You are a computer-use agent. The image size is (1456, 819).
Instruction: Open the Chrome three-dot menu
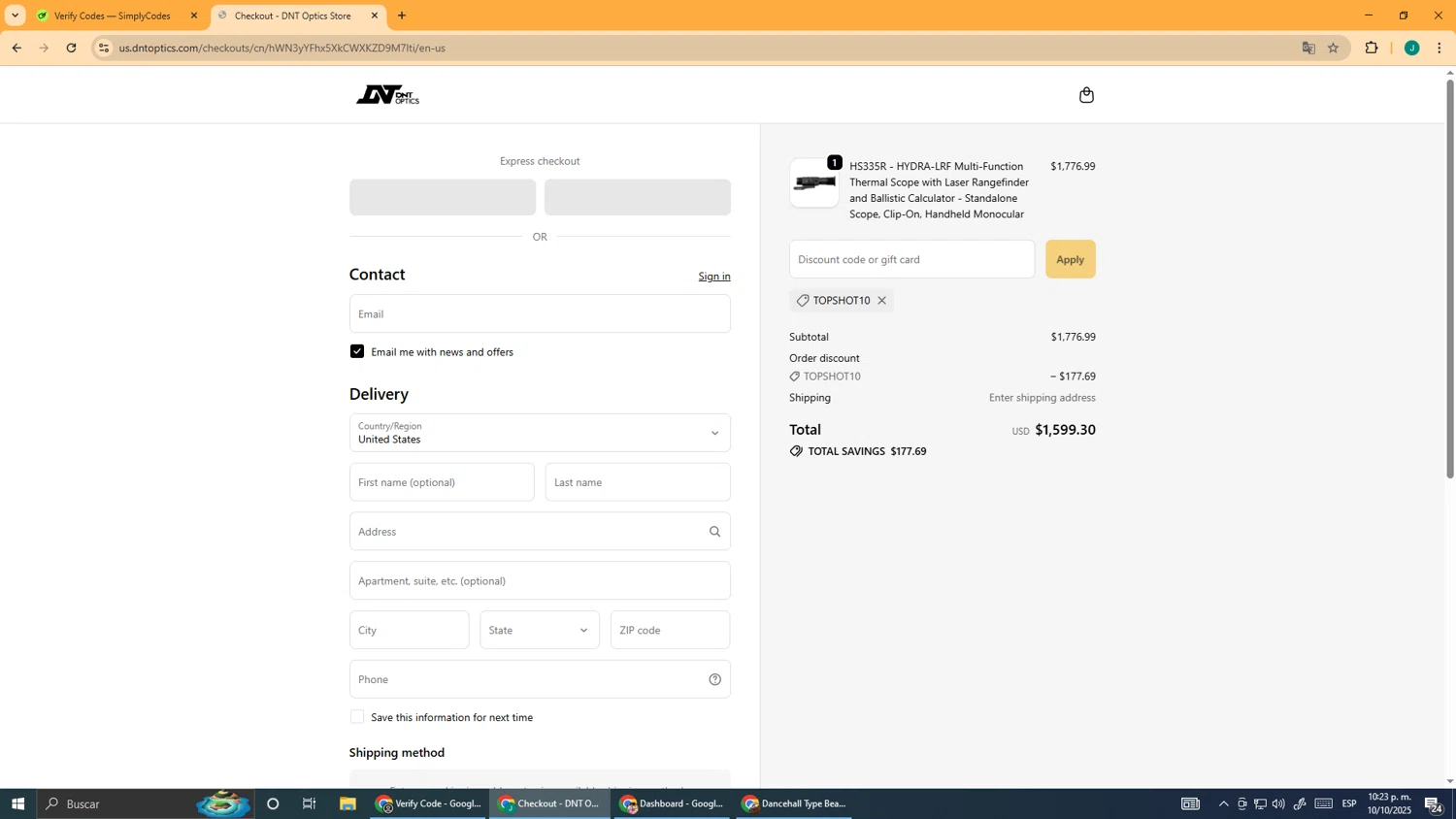point(1439,48)
